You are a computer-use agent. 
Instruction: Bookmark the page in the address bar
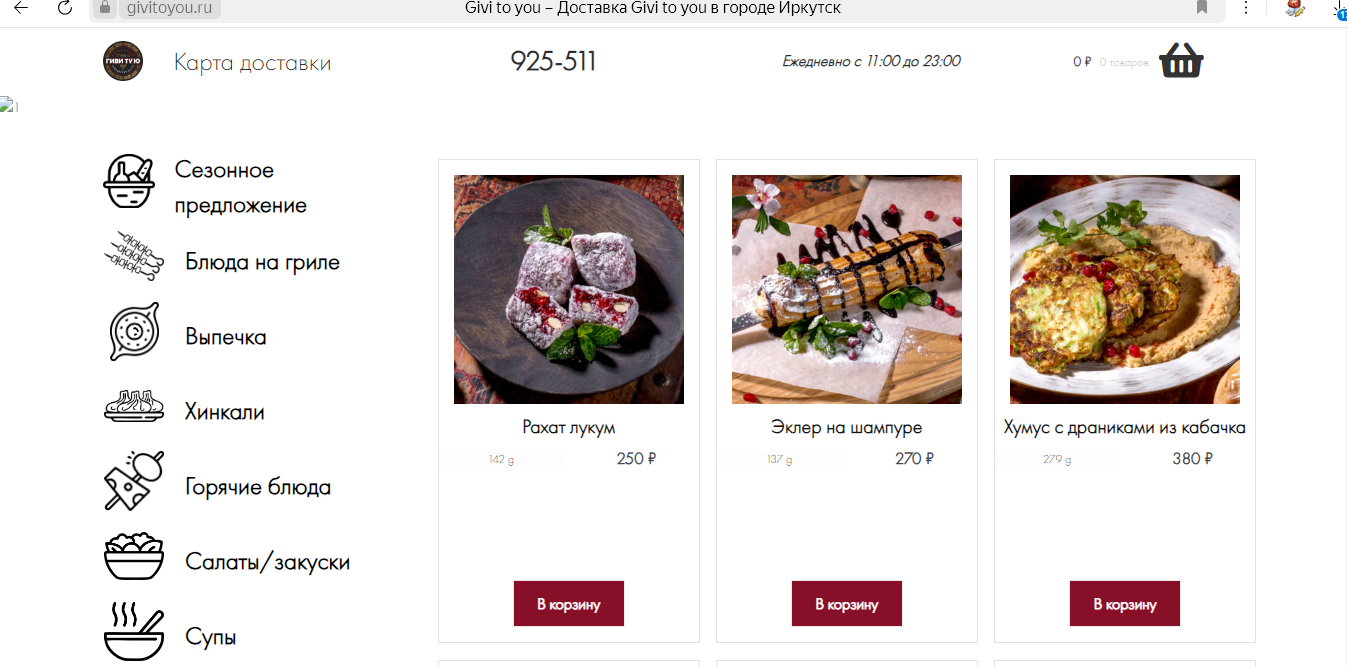(1202, 8)
